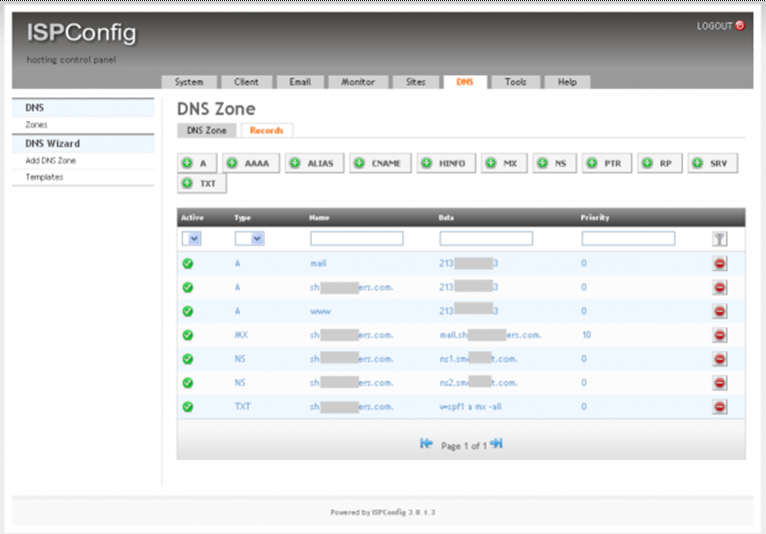Screen dimensions: 766x534
Task: Open Zones in the sidebar
Action: pyautogui.click(x=37, y=125)
